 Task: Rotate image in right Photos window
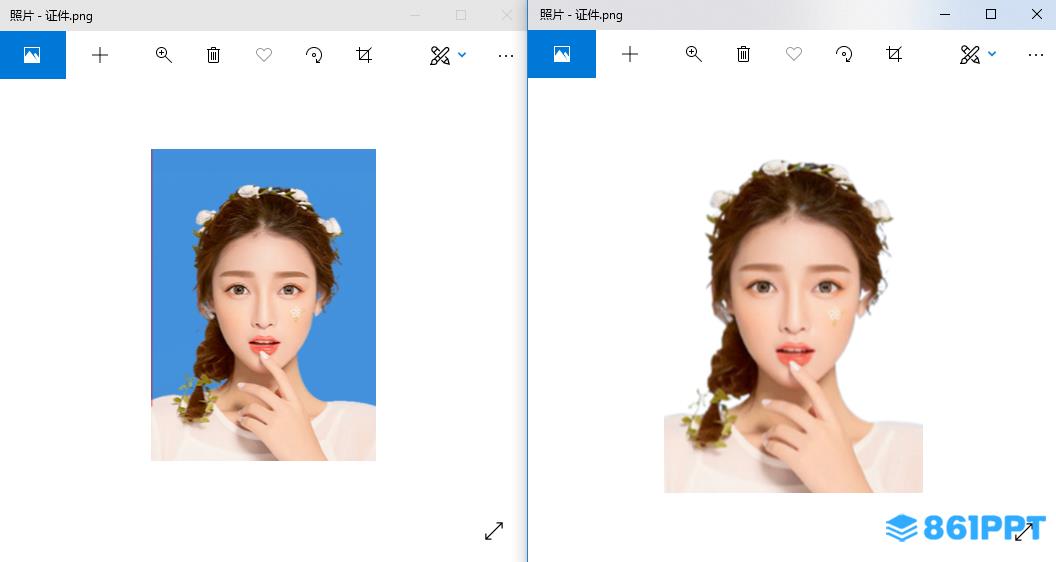[844, 54]
